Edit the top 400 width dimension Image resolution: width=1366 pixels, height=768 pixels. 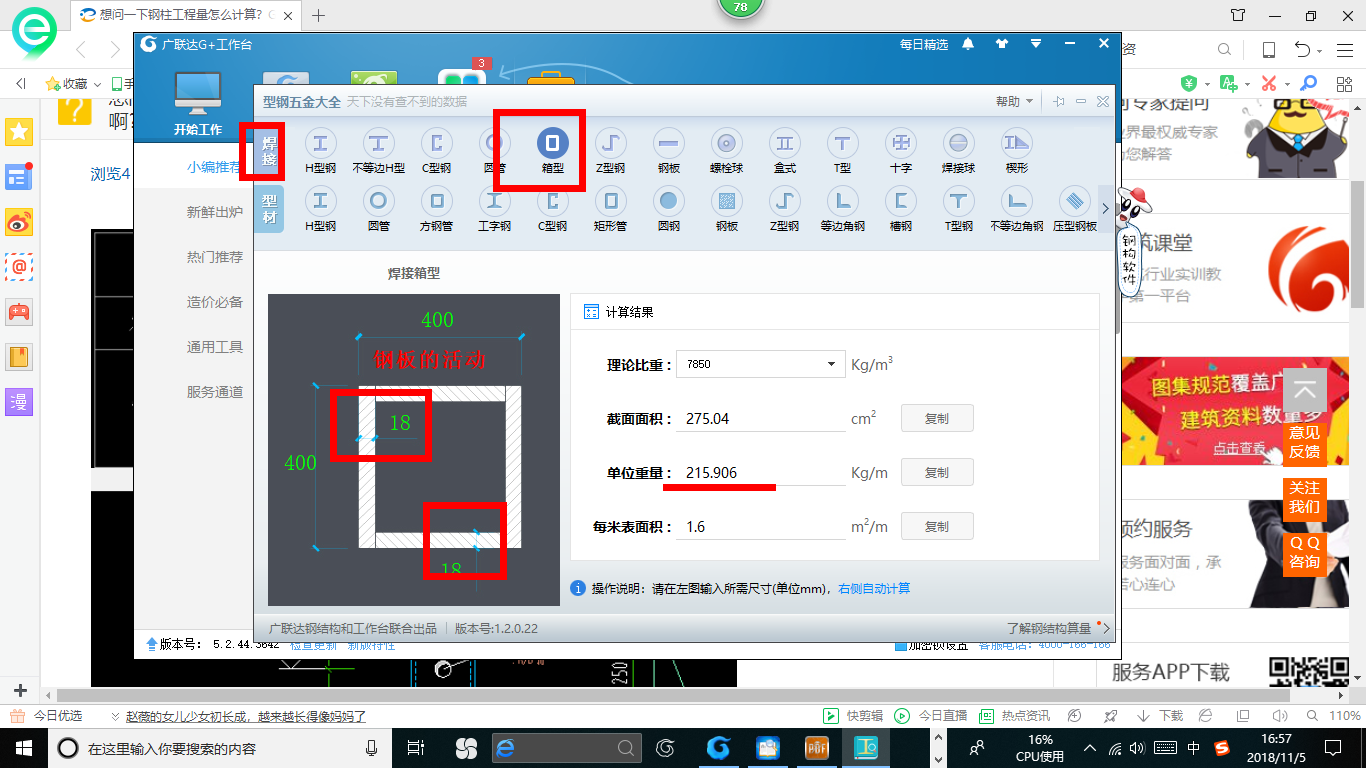pyautogui.click(x=437, y=320)
